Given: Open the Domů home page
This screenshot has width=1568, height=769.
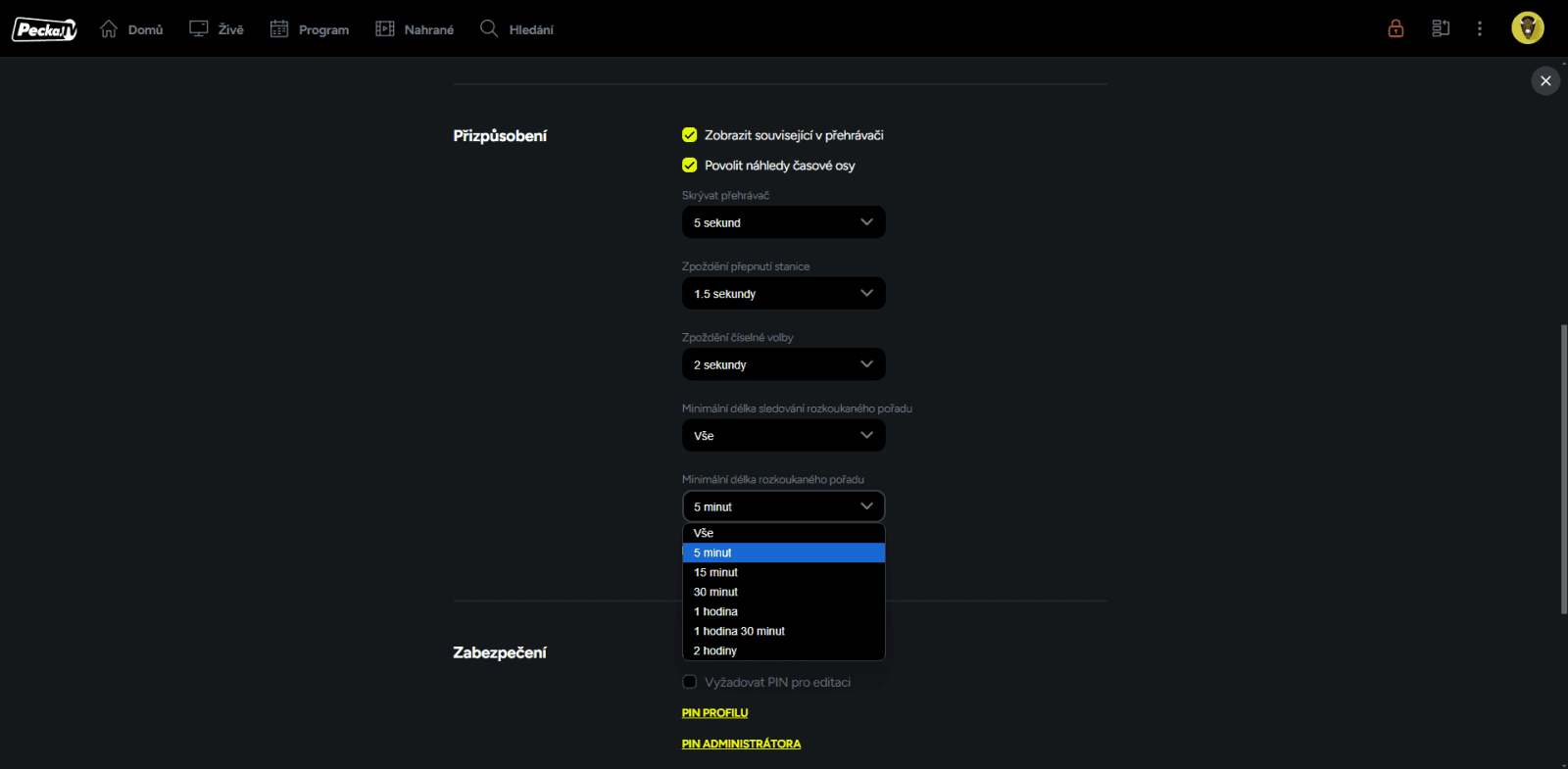Looking at the screenshot, I should pyautogui.click(x=131, y=29).
